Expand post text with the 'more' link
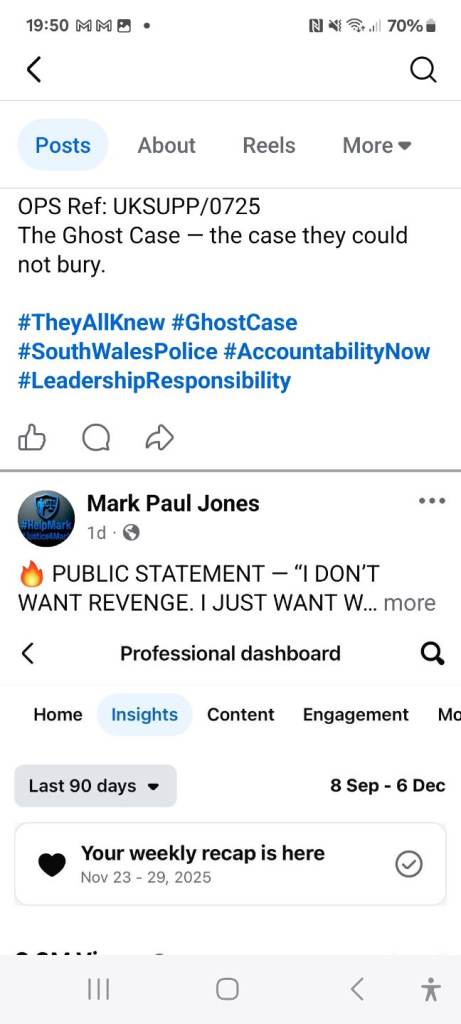Image resolution: width=461 pixels, height=1024 pixels. pos(409,602)
